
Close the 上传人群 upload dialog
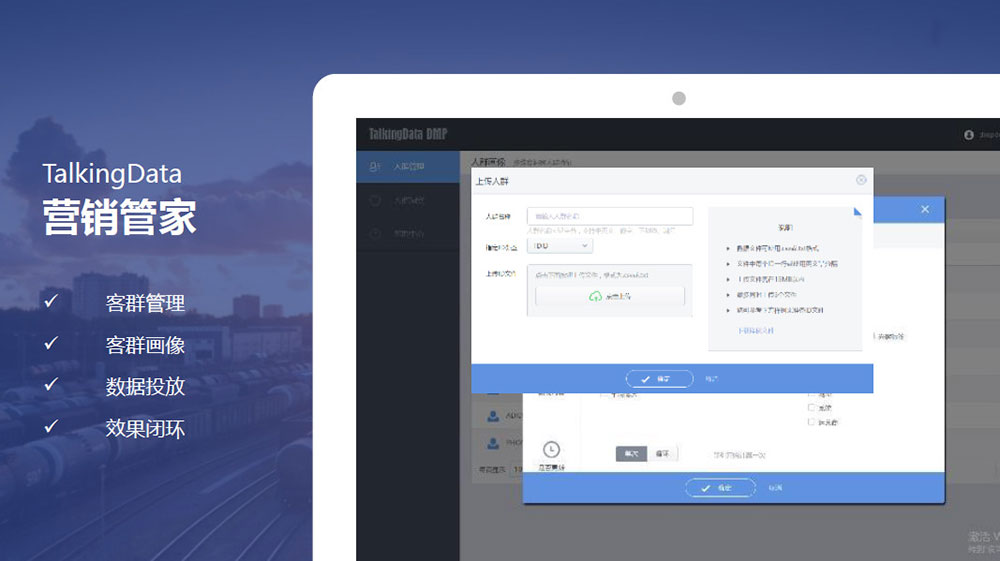point(861,180)
